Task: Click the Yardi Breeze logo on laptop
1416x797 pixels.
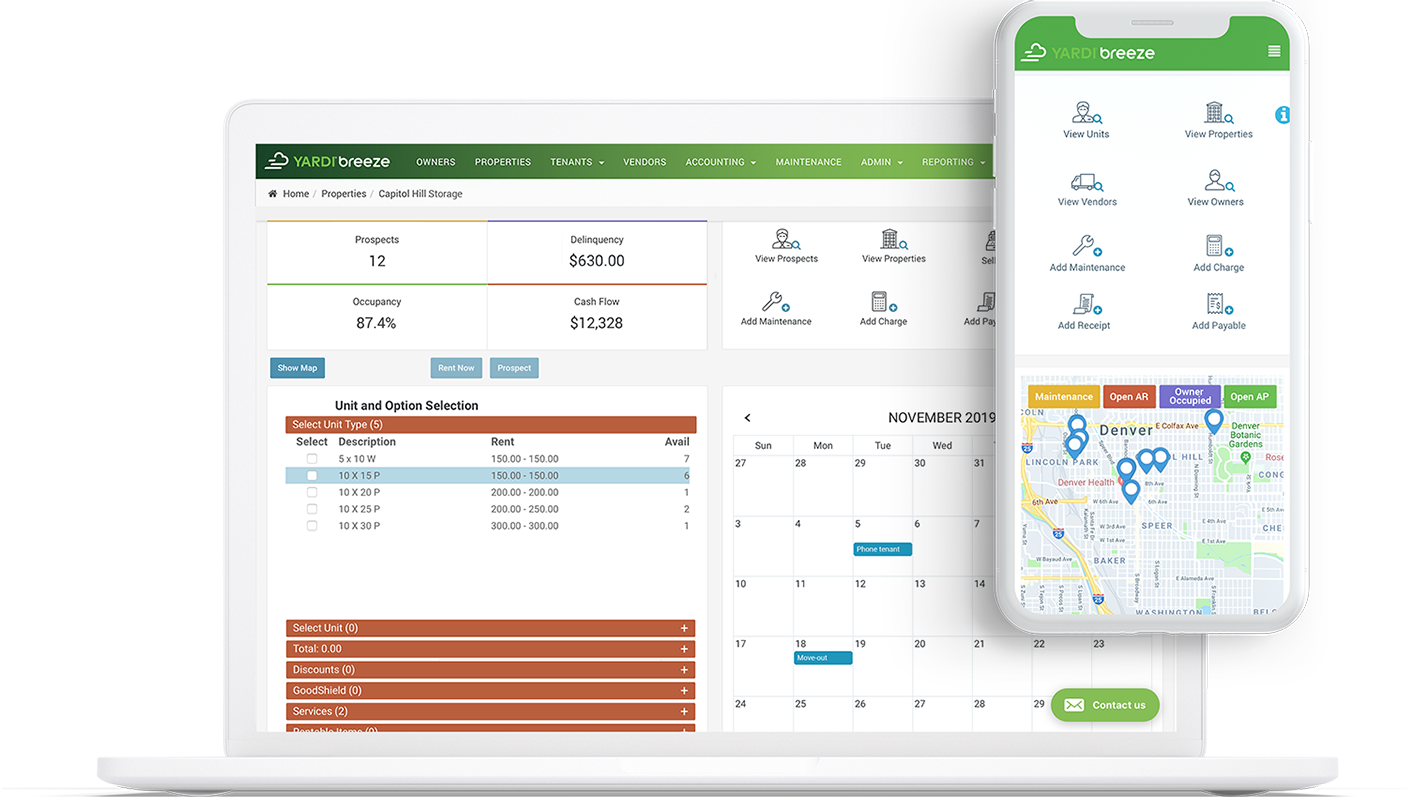Action: [x=327, y=161]
